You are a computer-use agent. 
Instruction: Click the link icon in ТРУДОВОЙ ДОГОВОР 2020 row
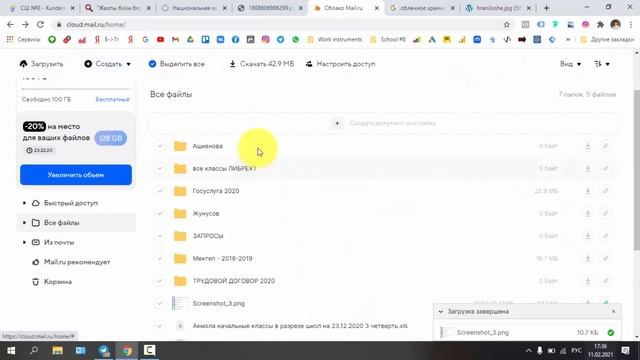(x=606, y=280)
